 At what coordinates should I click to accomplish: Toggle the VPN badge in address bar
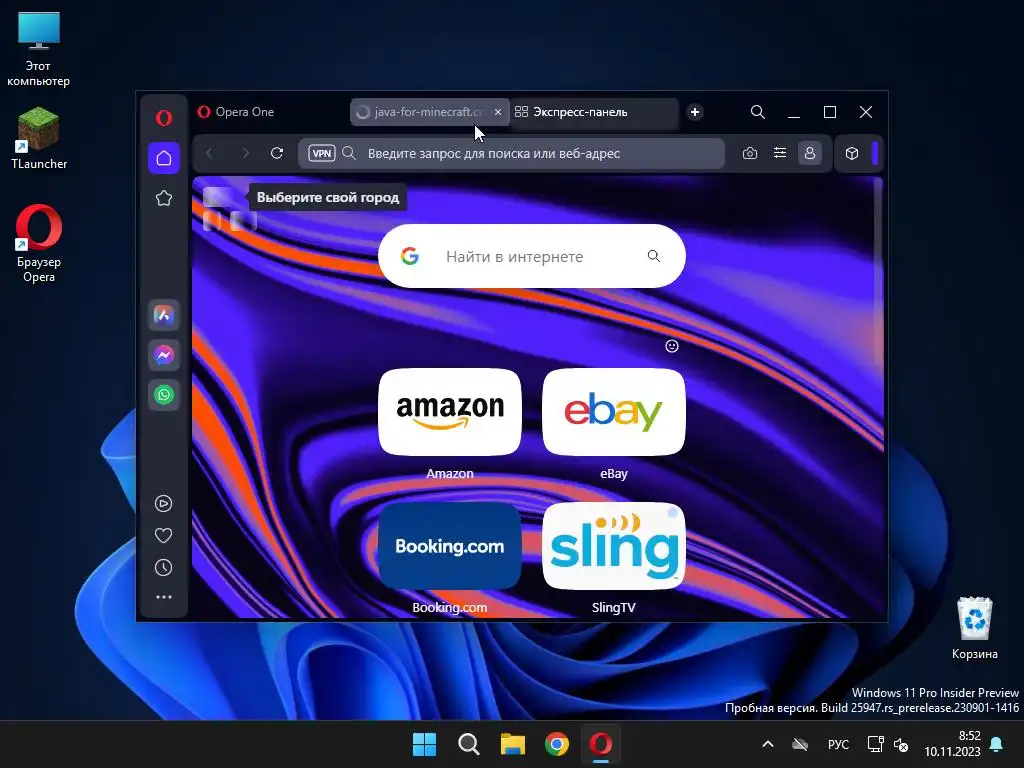(x=322, y=153)
